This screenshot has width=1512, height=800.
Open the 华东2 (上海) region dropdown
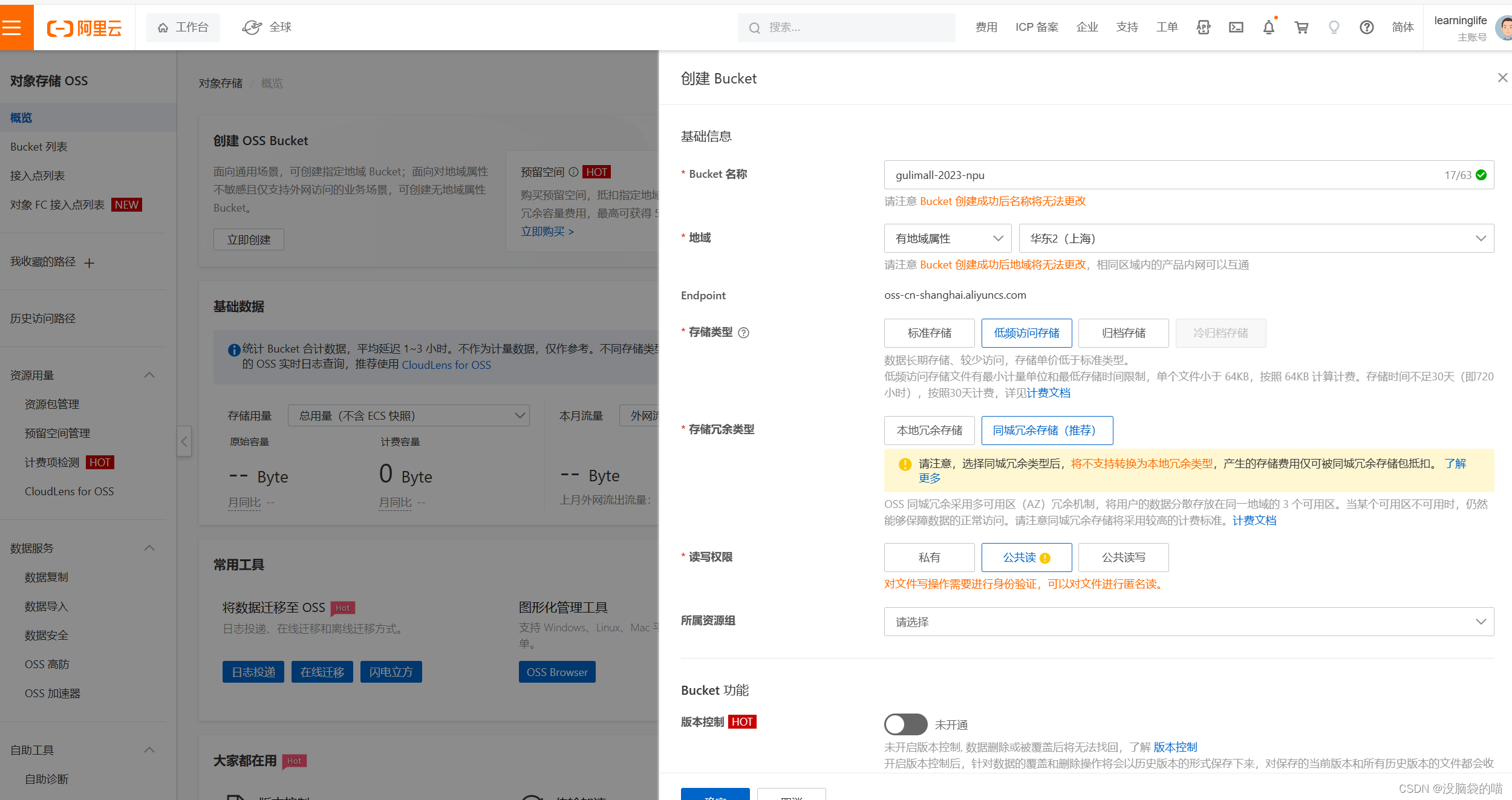coord(1257,238)
